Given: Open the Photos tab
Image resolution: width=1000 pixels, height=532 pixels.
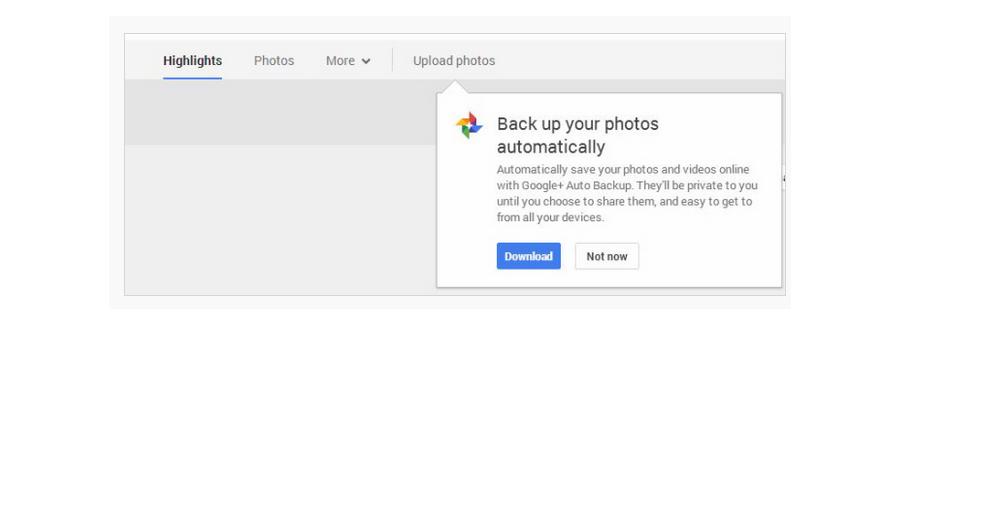Looking at the screenshot, I should pos(274,61).
